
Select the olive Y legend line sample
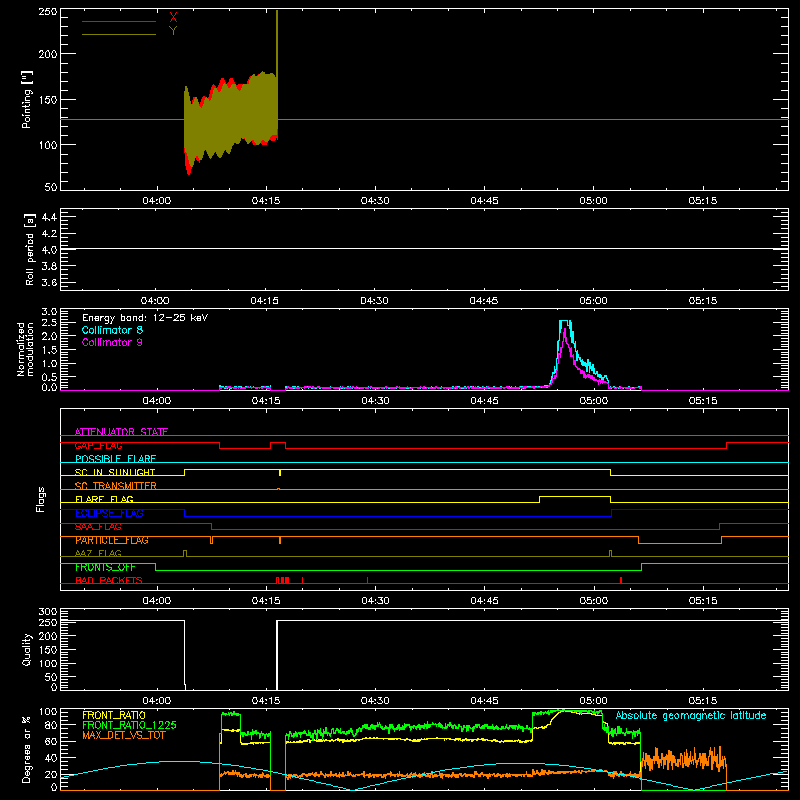point(119,34)
